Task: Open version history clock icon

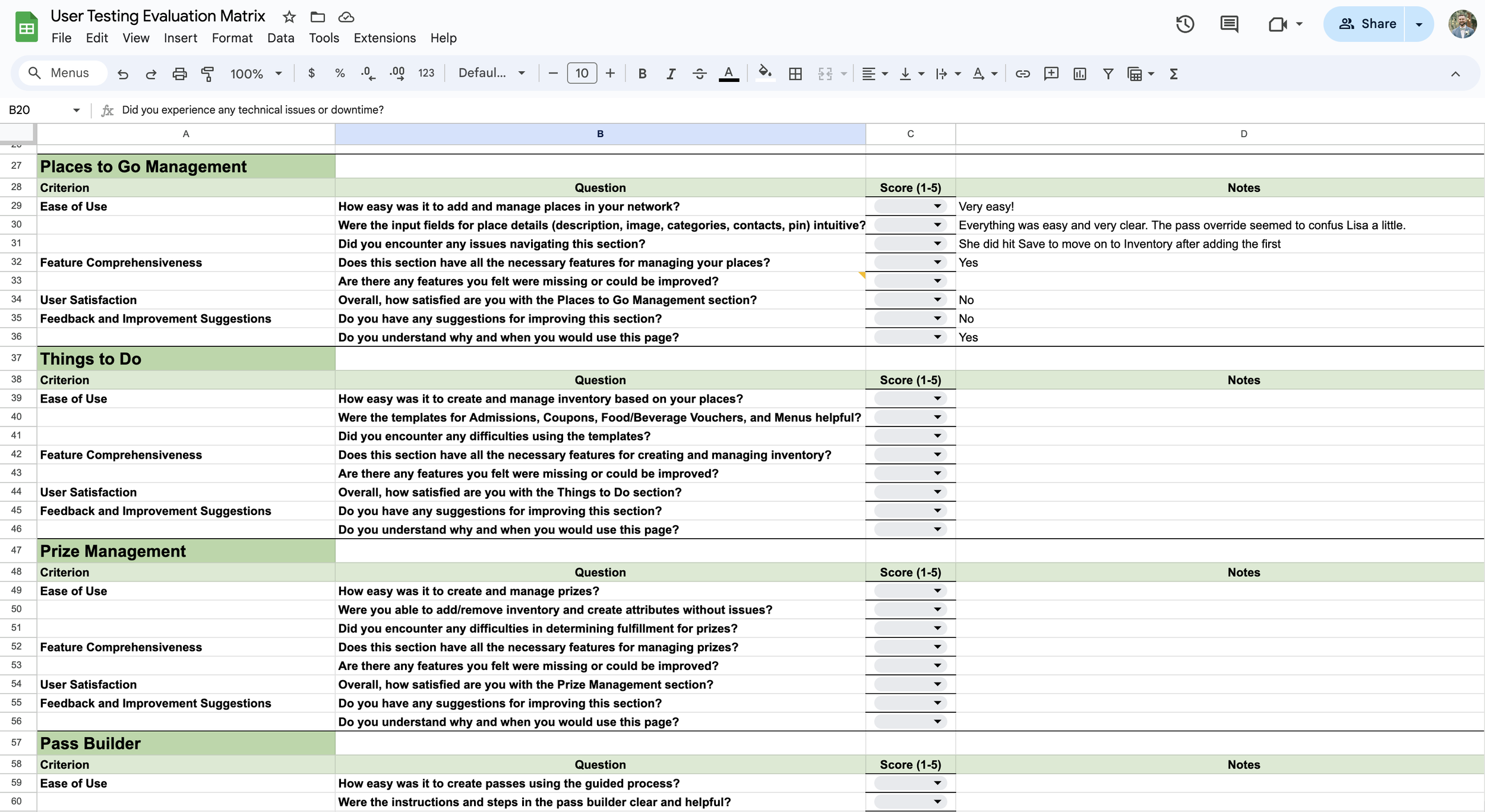Action: pos(1184,24)
